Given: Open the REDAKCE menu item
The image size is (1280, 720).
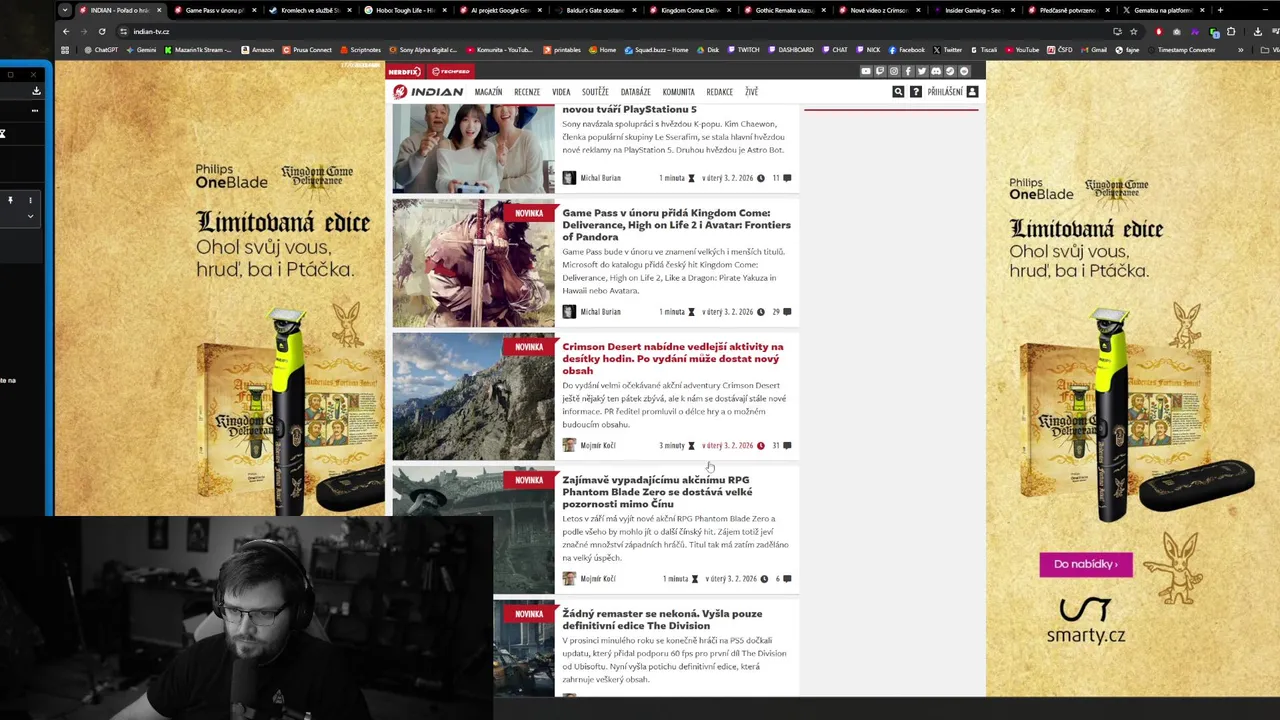Looking at the screenshot, I should tap(720, 92).
